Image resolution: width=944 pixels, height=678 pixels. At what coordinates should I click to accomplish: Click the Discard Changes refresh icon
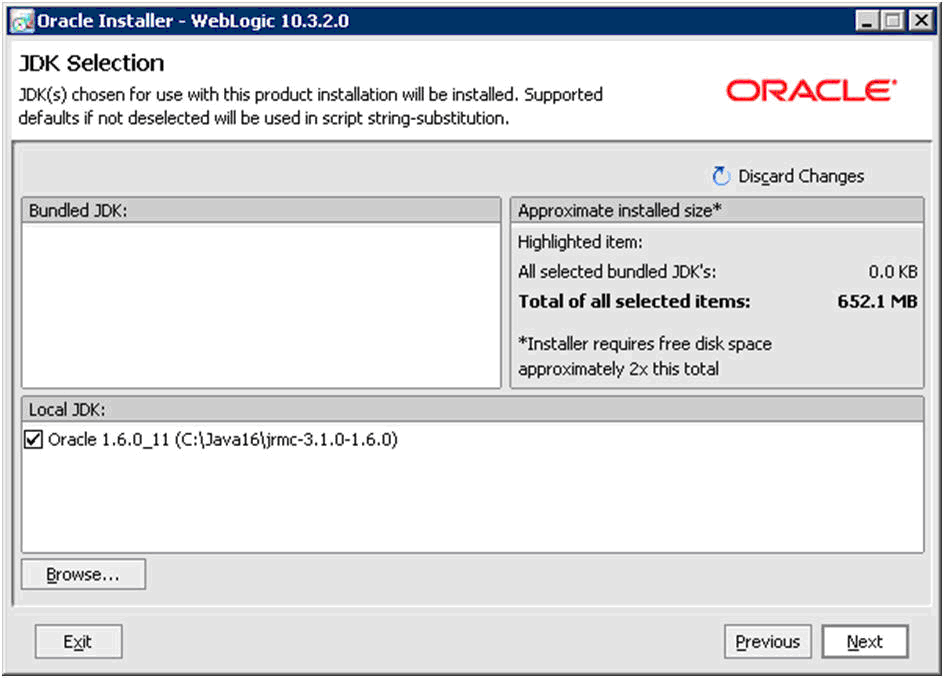(x=720, y=176)
